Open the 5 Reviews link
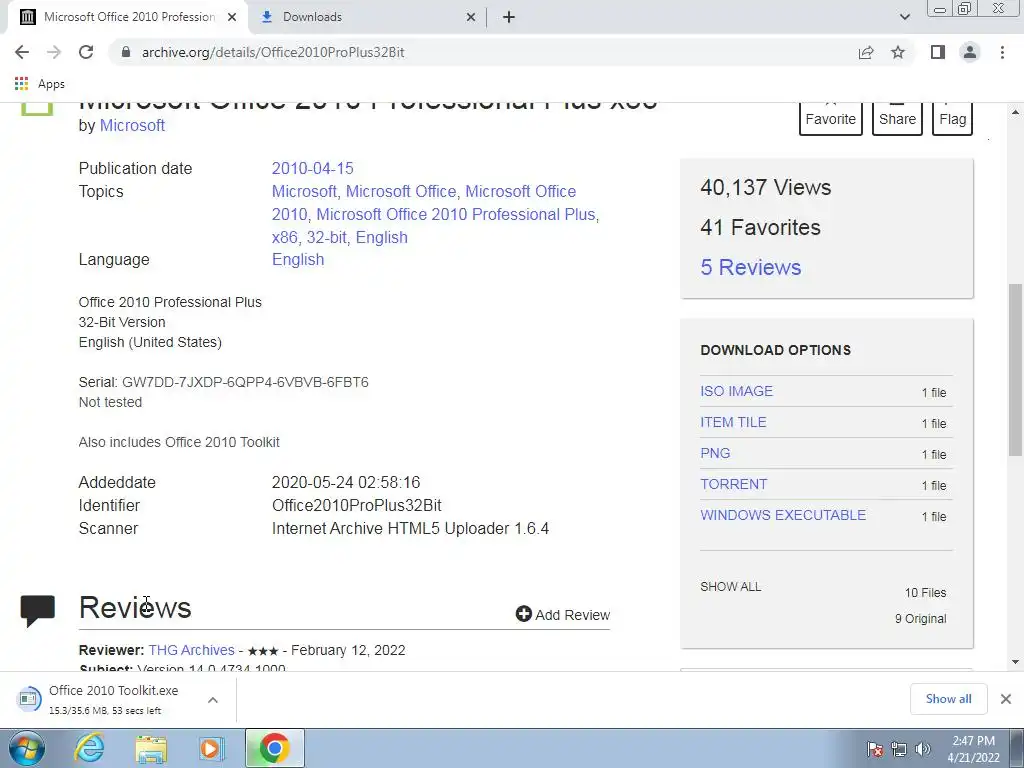1024x768 pixels. point(750,267)
